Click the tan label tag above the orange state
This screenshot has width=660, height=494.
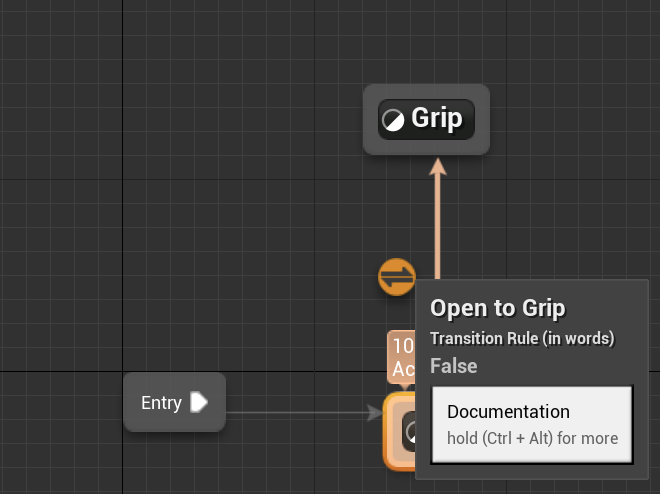[402, 357]
